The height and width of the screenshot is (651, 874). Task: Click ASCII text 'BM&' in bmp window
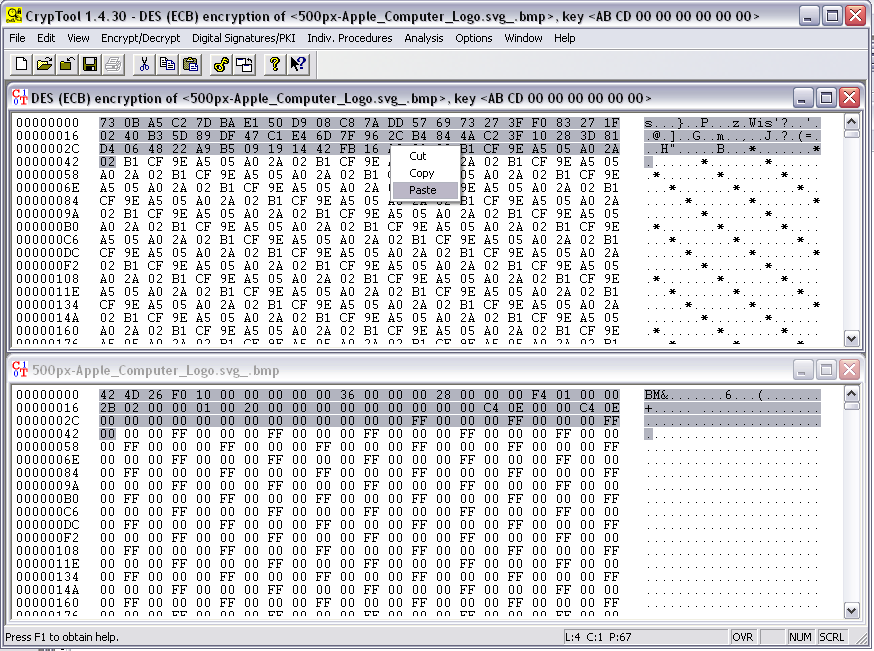point(656,395)
